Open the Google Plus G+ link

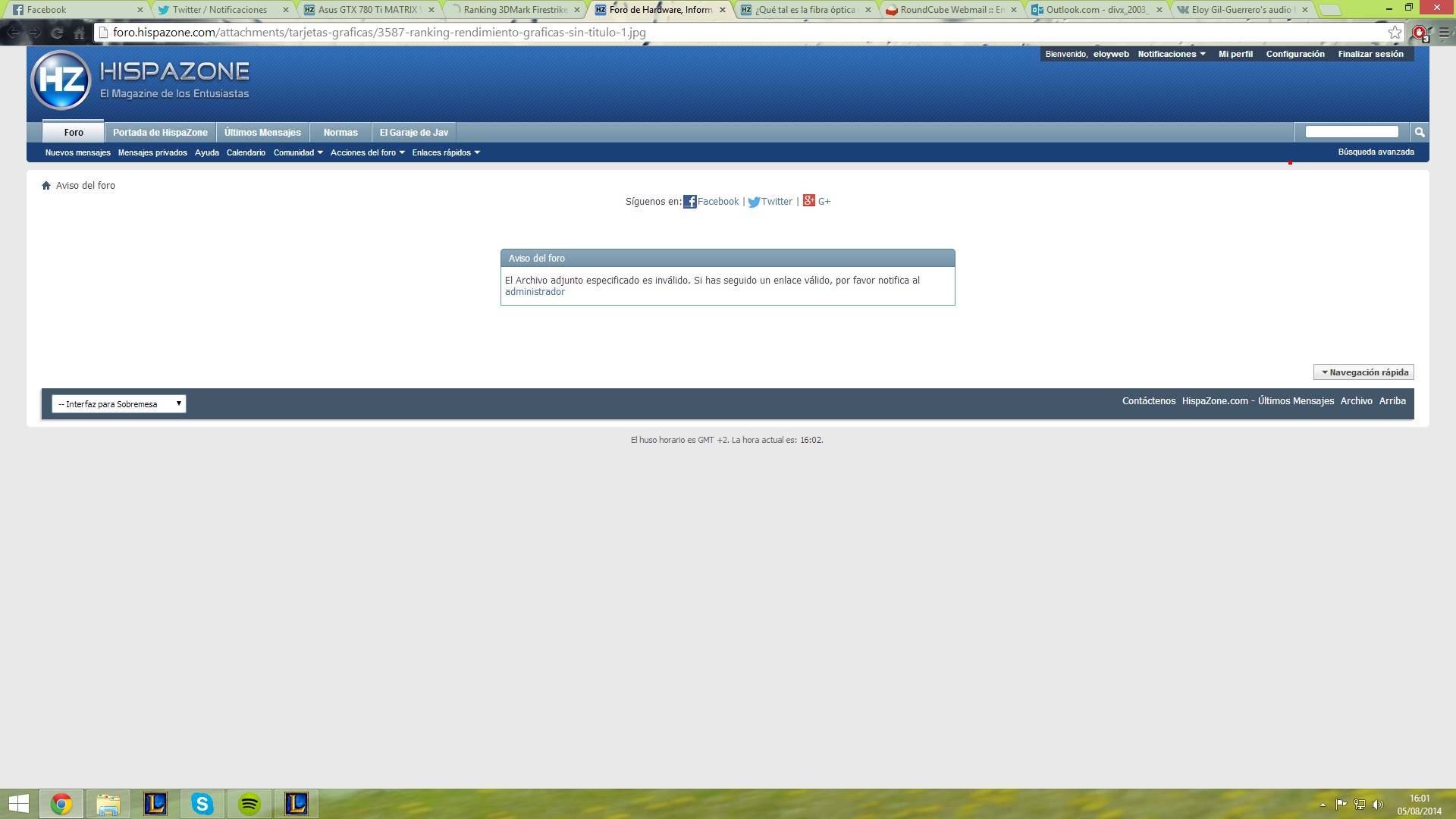(x=809, y=201)
